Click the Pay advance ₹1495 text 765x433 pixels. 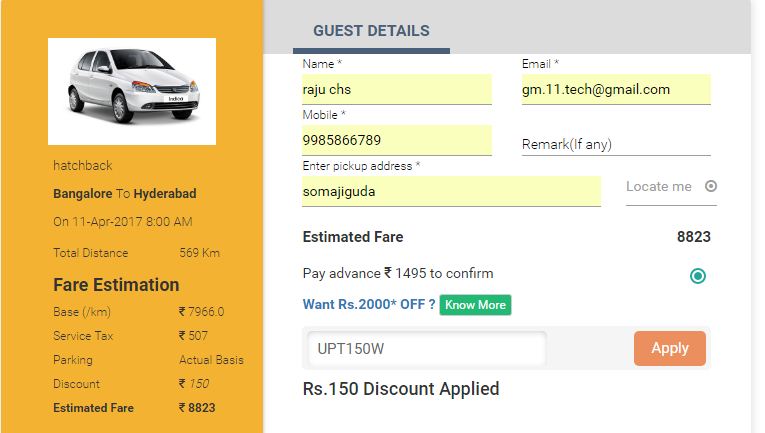coord(398,273)
